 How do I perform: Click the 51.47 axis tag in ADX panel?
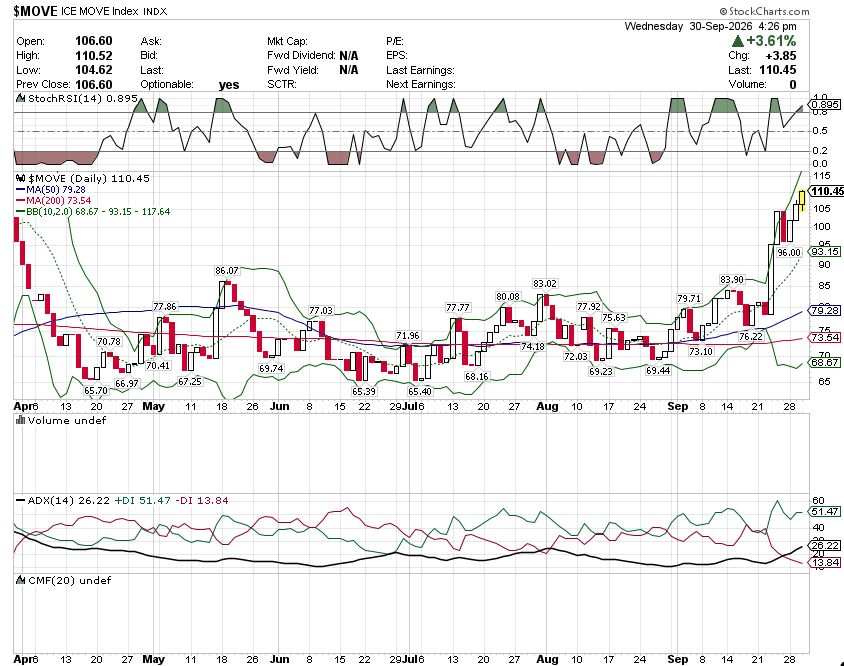826,511
